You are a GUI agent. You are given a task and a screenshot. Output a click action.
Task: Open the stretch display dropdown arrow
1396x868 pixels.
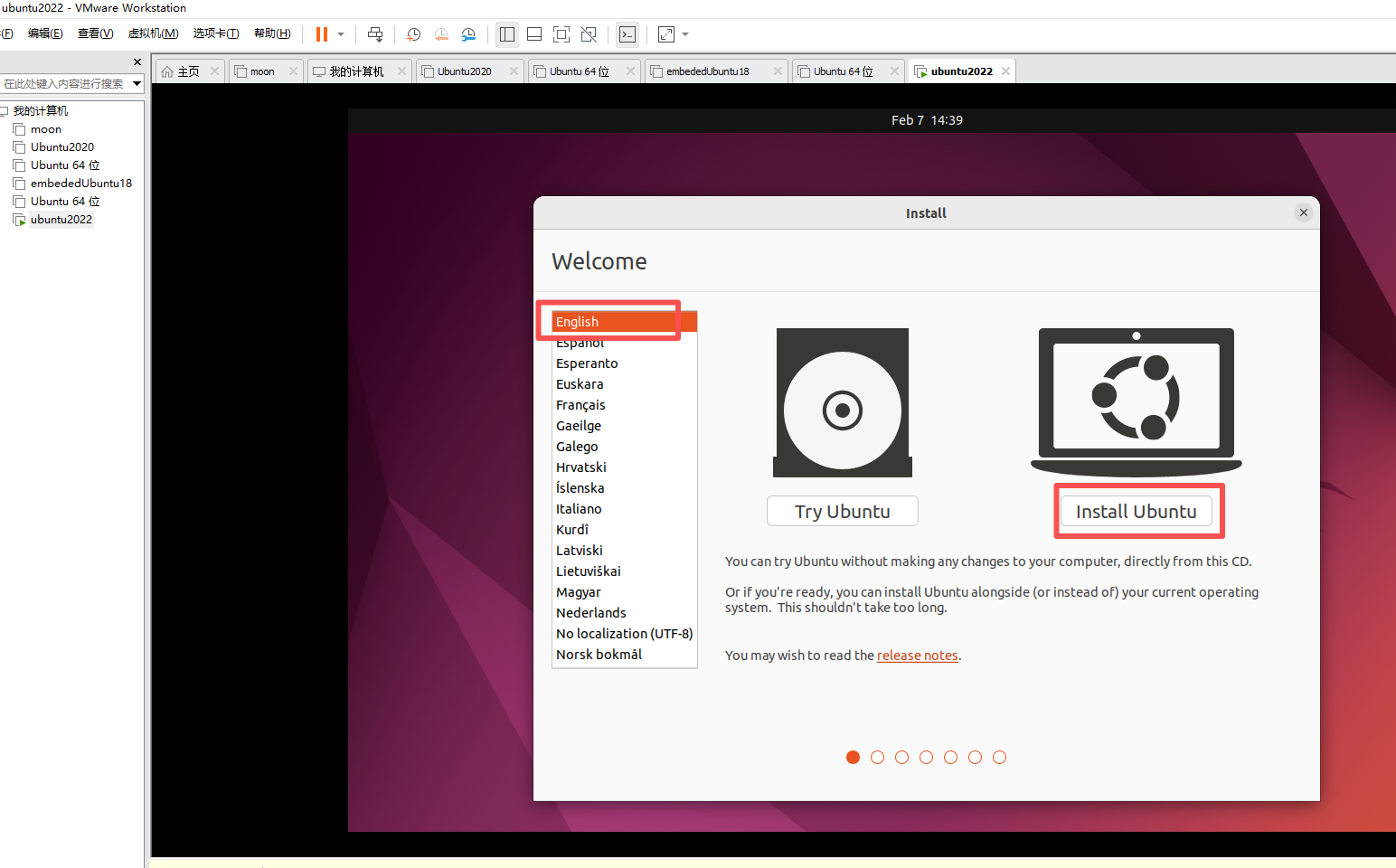coord(685,34)
